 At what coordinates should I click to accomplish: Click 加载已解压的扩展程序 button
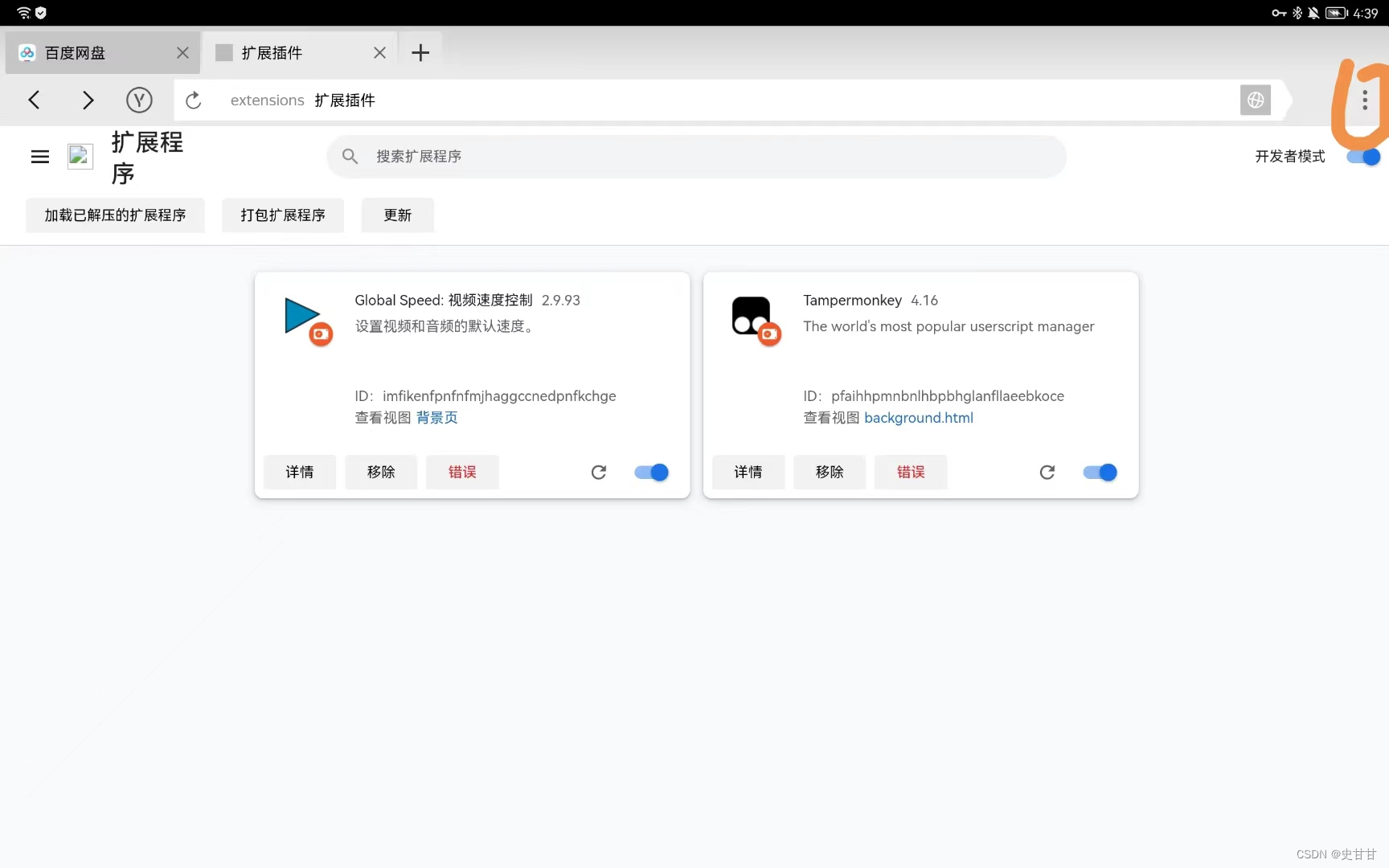(x=115, y=215)
